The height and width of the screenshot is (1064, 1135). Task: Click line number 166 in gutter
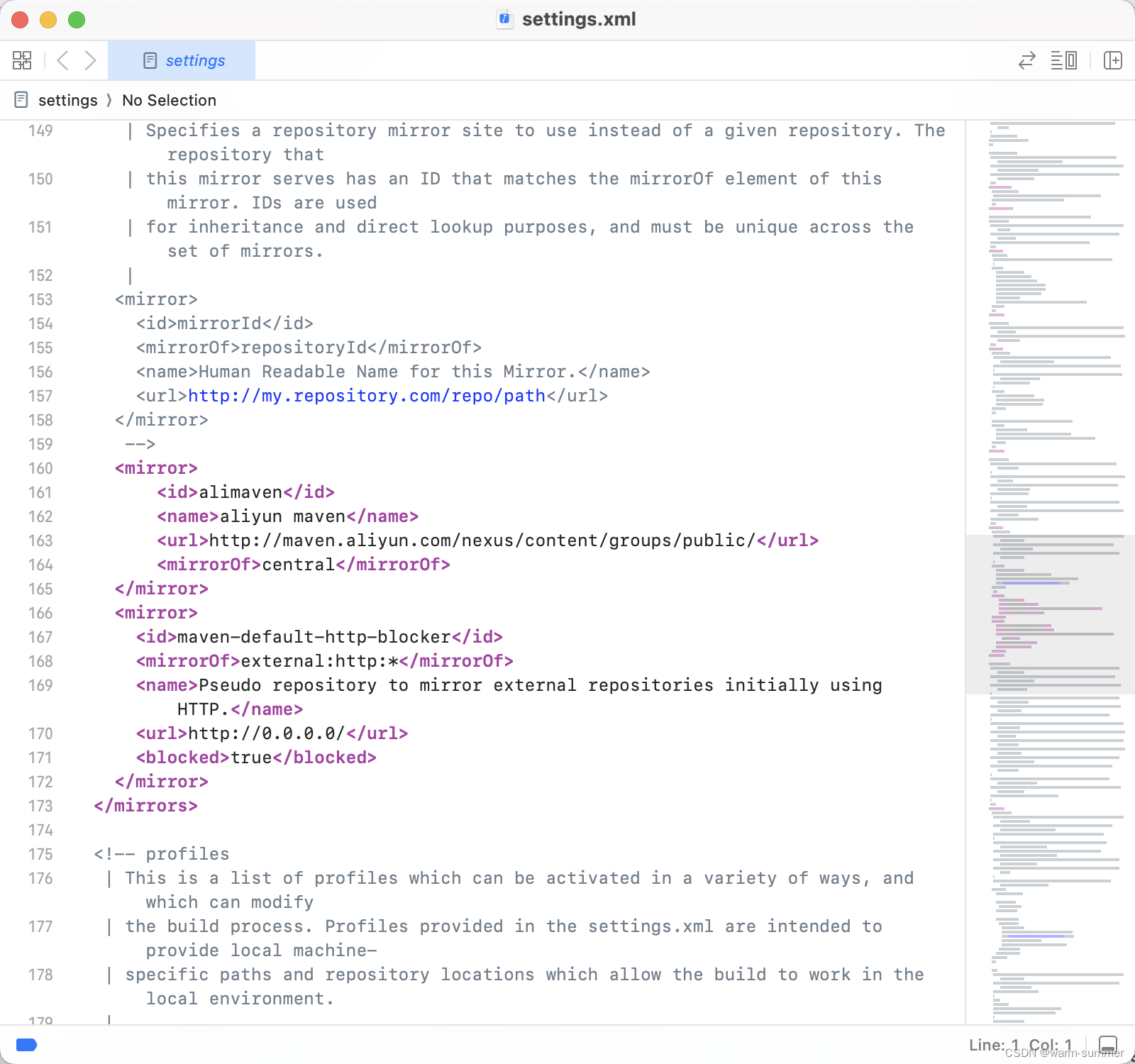point(40,613)
